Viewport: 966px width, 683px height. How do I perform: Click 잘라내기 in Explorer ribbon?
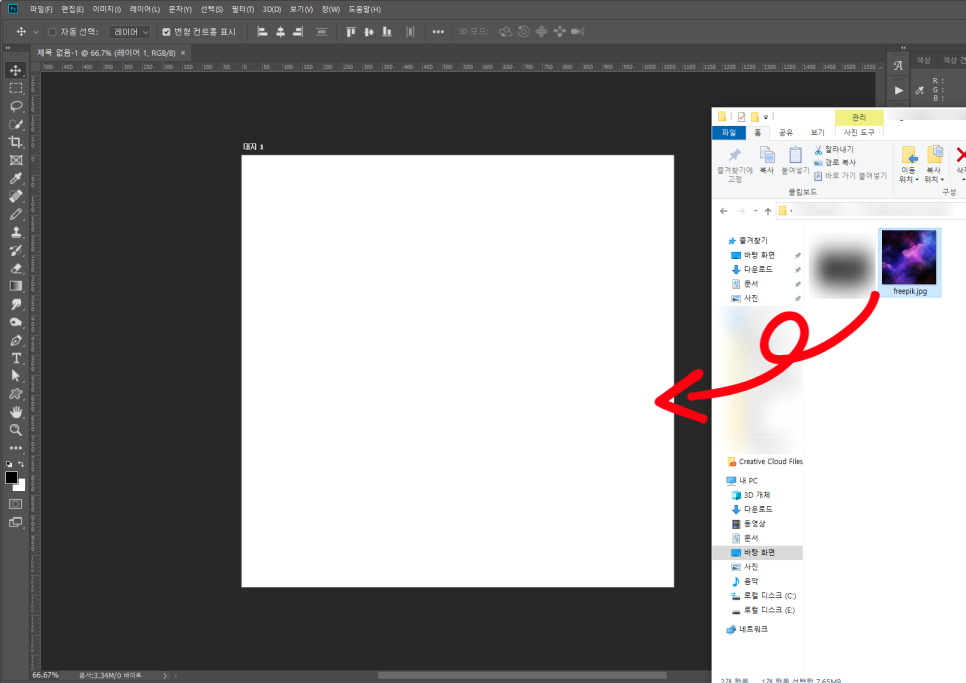838,149
